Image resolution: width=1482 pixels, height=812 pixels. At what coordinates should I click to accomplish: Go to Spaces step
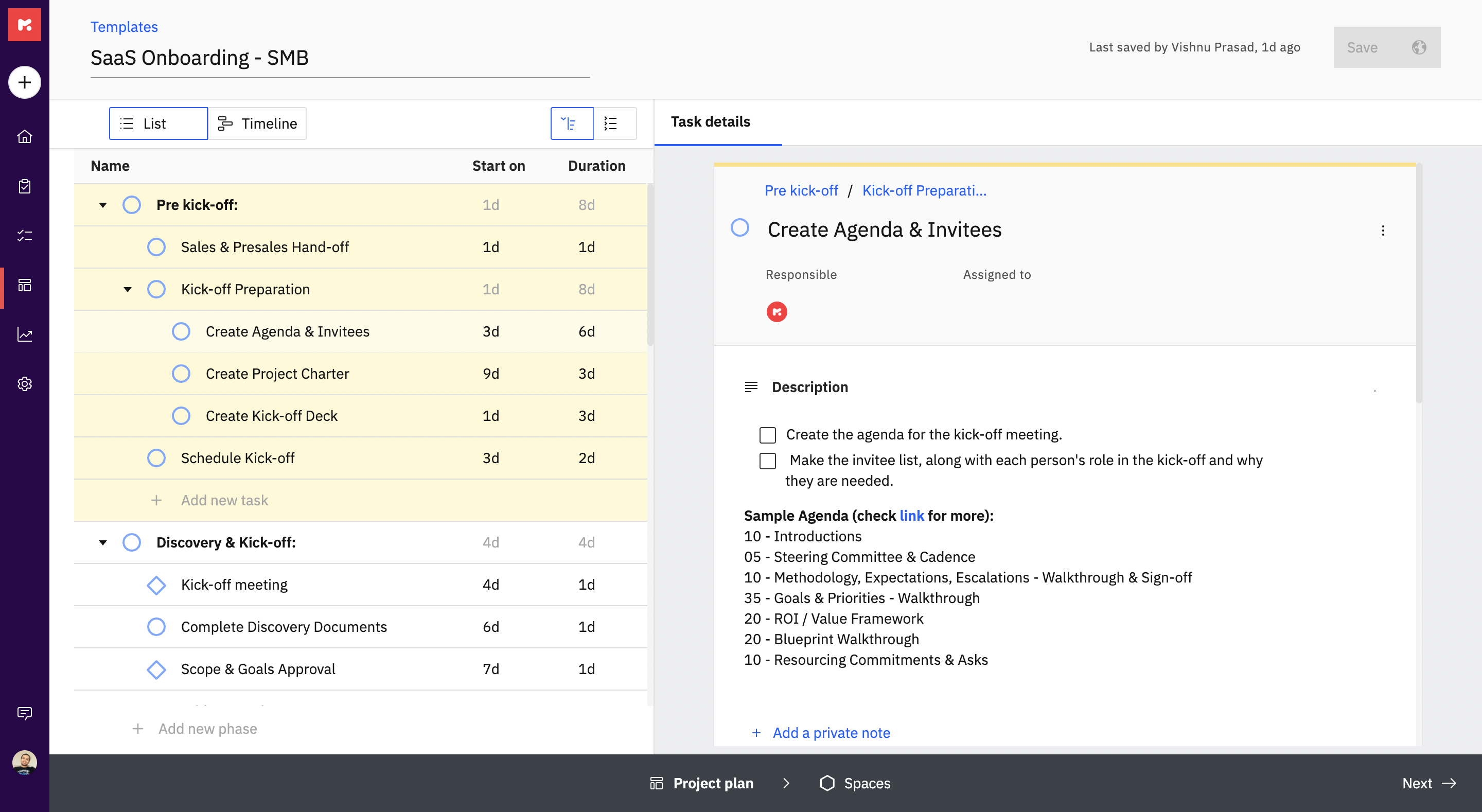pos(855,783)
